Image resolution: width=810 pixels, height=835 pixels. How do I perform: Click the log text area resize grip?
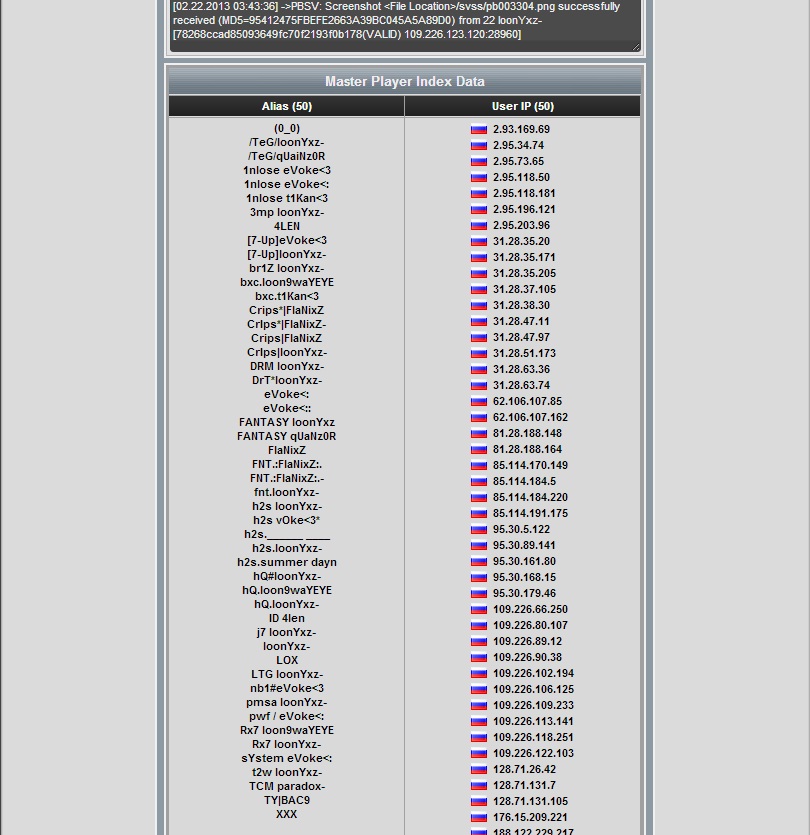click(636, 47)
